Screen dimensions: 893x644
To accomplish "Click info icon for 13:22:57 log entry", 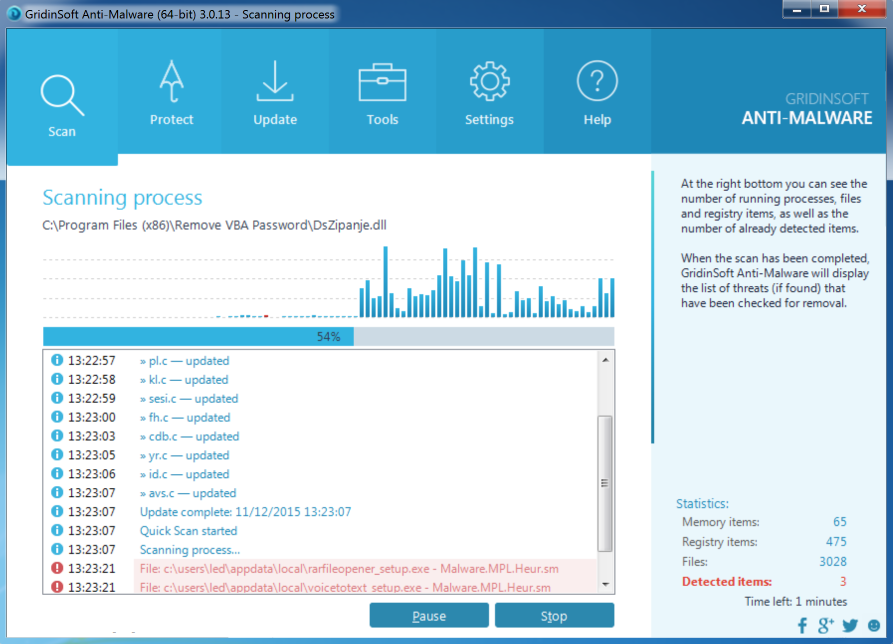I will (x=57, y=360).
